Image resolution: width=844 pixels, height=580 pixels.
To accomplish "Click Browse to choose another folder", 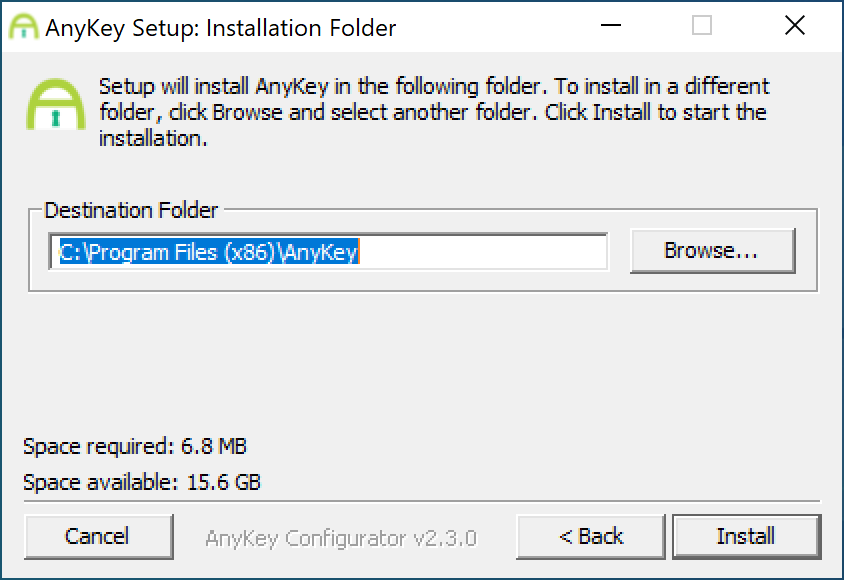I will 713,251.
